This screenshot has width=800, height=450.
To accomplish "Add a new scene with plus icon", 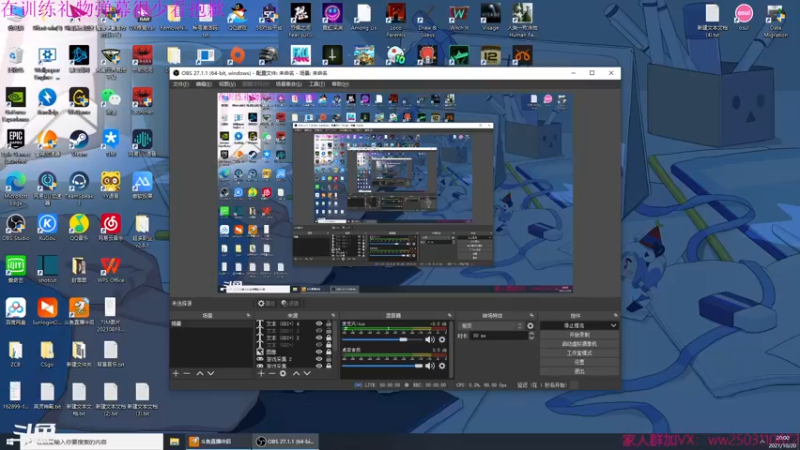I will click(x=176, y=373).
